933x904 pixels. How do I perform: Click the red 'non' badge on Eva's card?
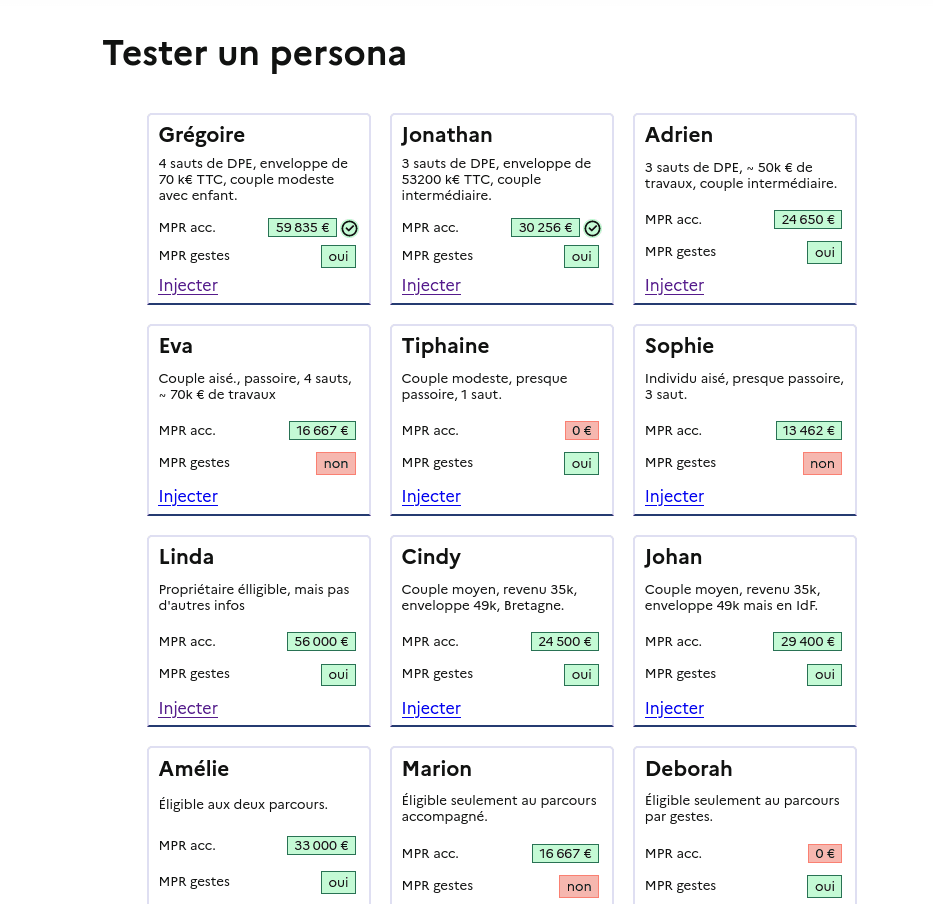[336, 463]
